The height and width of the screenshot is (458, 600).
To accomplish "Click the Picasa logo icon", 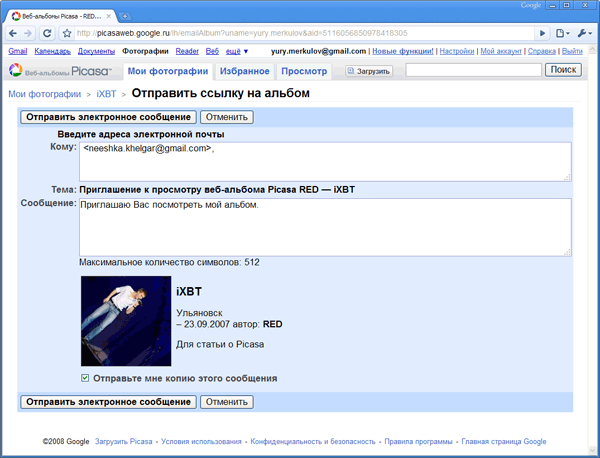I will coord(16,70).
